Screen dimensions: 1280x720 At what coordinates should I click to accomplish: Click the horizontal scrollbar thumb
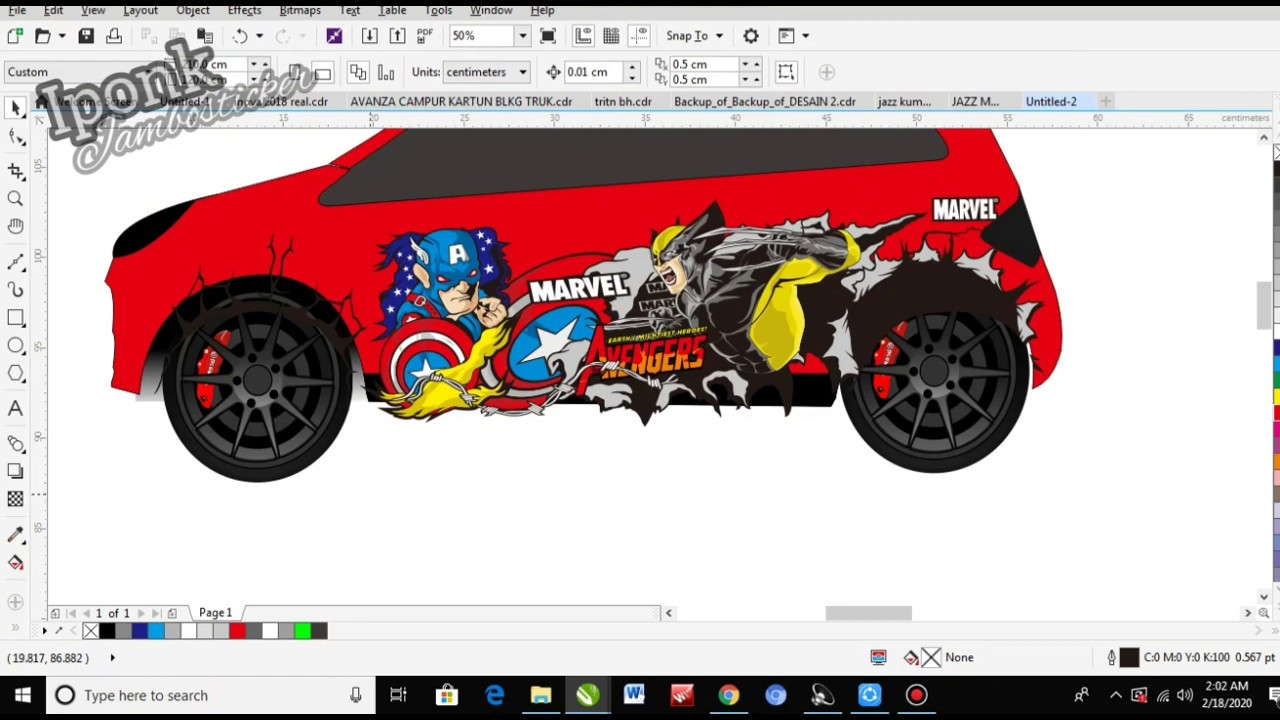[868, 613]
